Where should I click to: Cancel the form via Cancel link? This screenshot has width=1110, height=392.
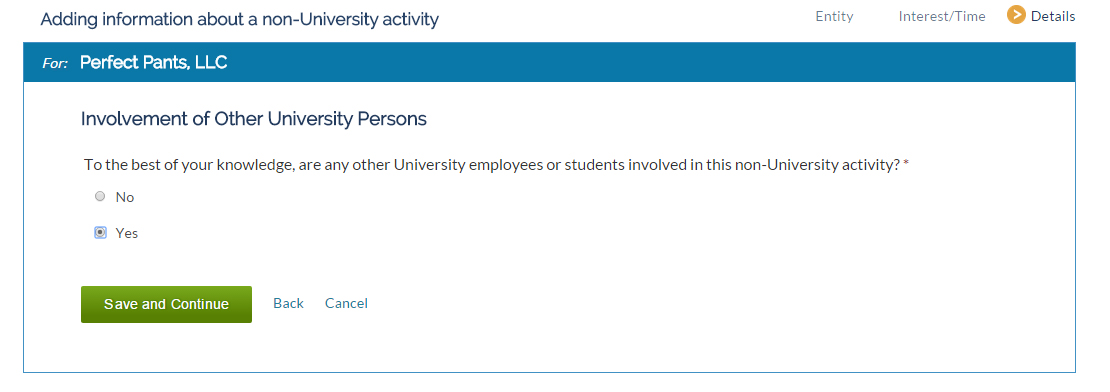click(346, 303)
